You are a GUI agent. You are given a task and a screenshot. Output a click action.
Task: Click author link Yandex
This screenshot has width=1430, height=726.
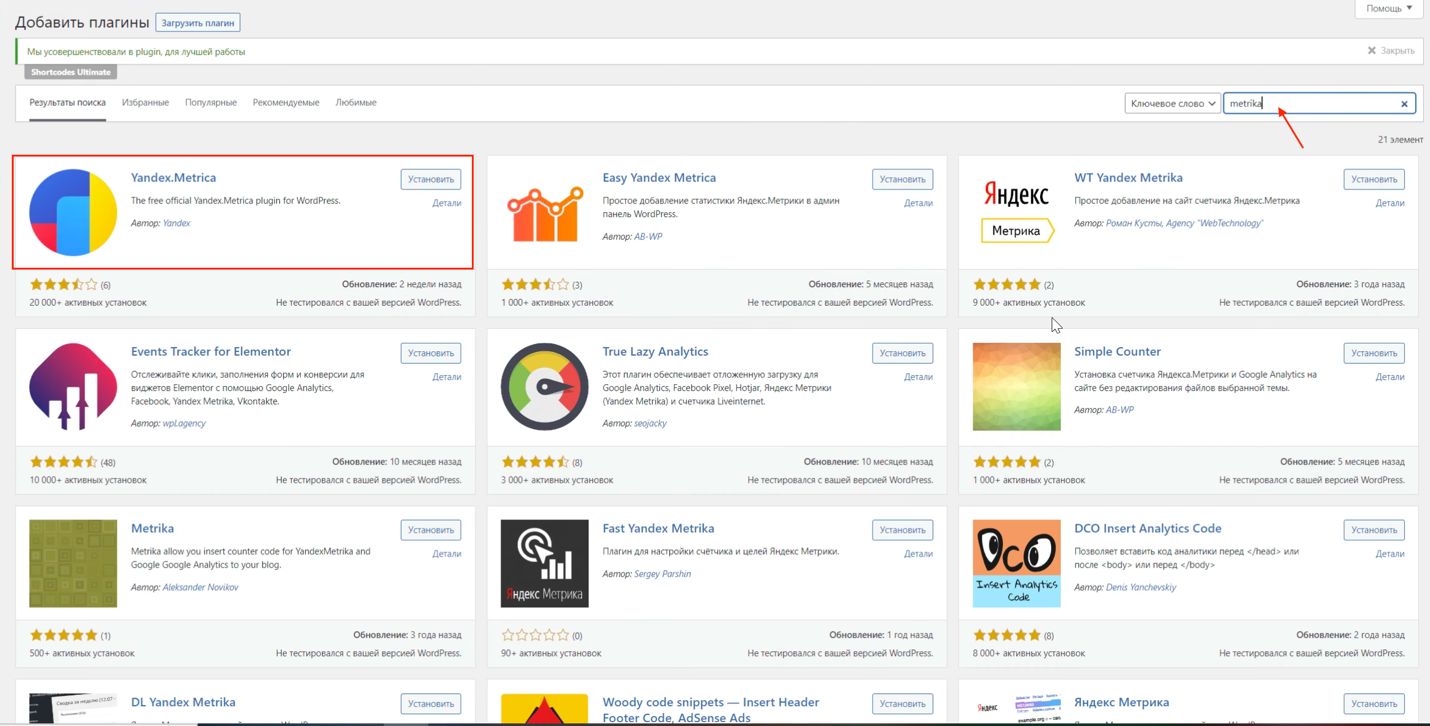click(x=176, y=224)
